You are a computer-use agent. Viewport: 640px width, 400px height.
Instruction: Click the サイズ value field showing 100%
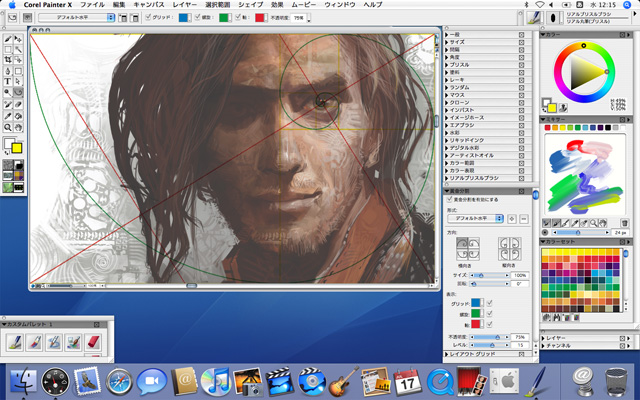[520, 276]
